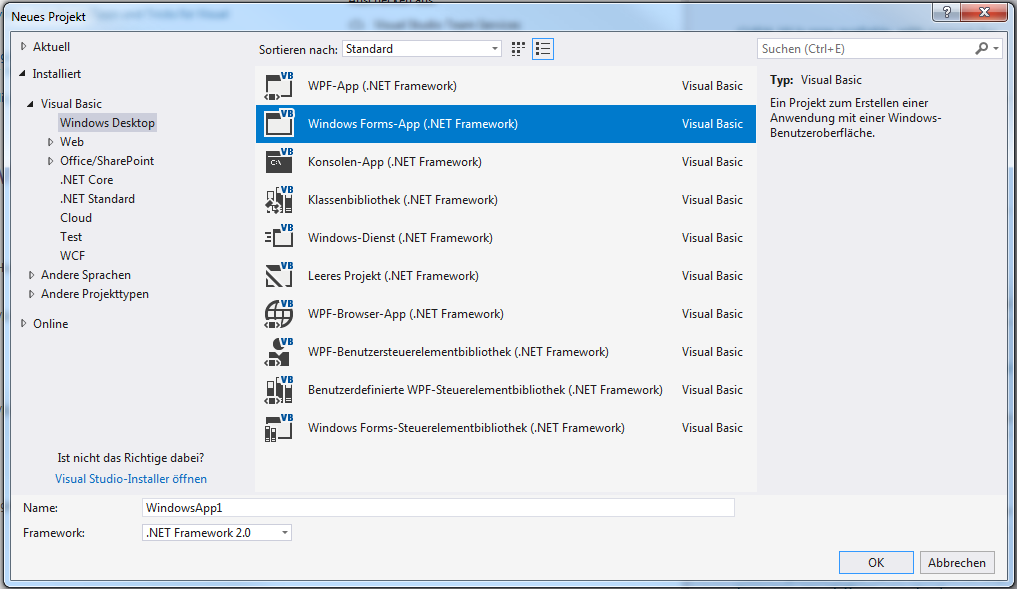
Task: Choose the Klassenbibliothek template icon
Action: 278,200
